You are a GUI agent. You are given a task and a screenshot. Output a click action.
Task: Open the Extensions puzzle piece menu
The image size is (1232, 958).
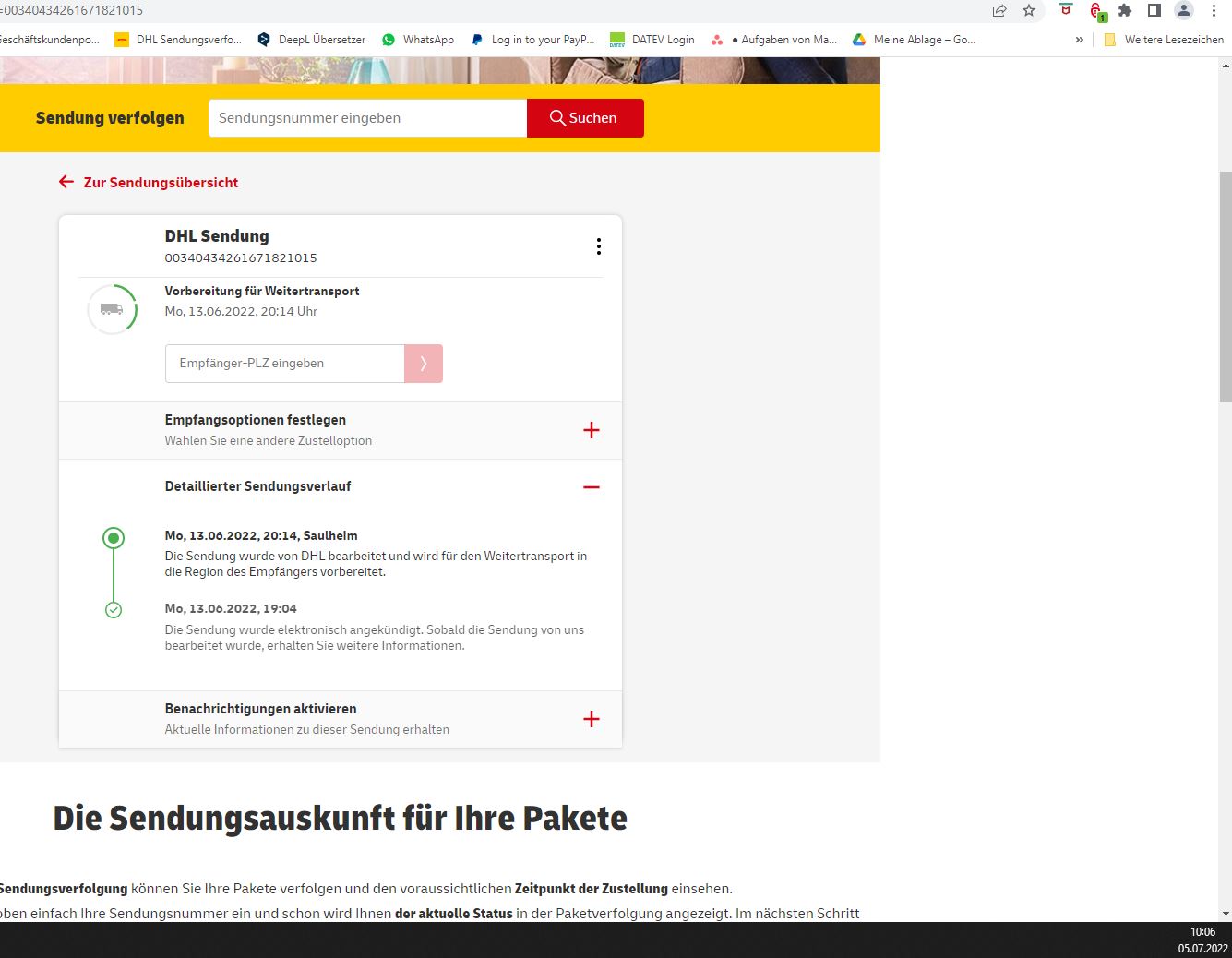click(1125, 10)
